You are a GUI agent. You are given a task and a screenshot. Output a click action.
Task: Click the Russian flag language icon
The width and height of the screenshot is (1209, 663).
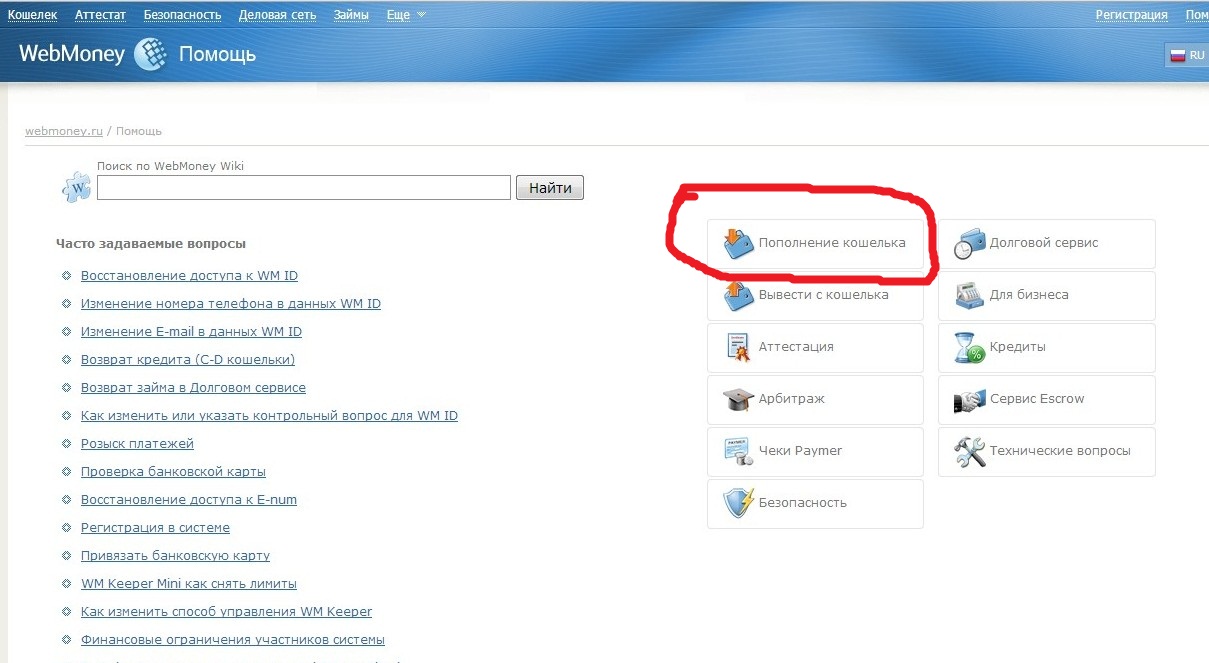1177,56
